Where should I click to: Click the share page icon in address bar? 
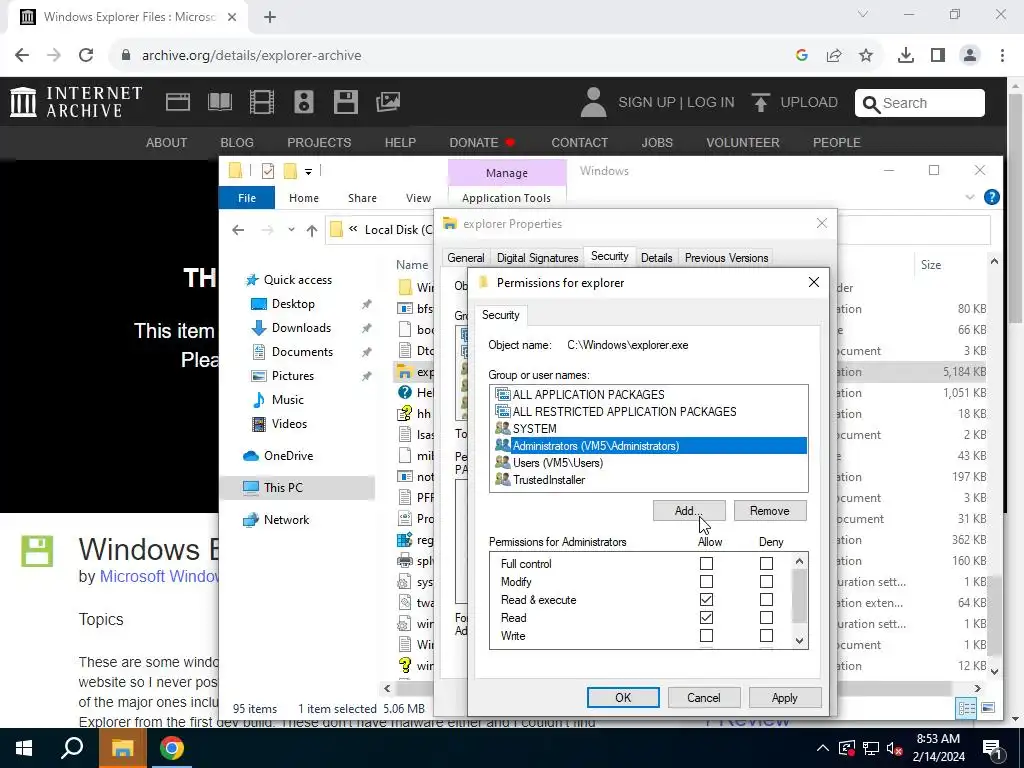click(x=834, y=56)
